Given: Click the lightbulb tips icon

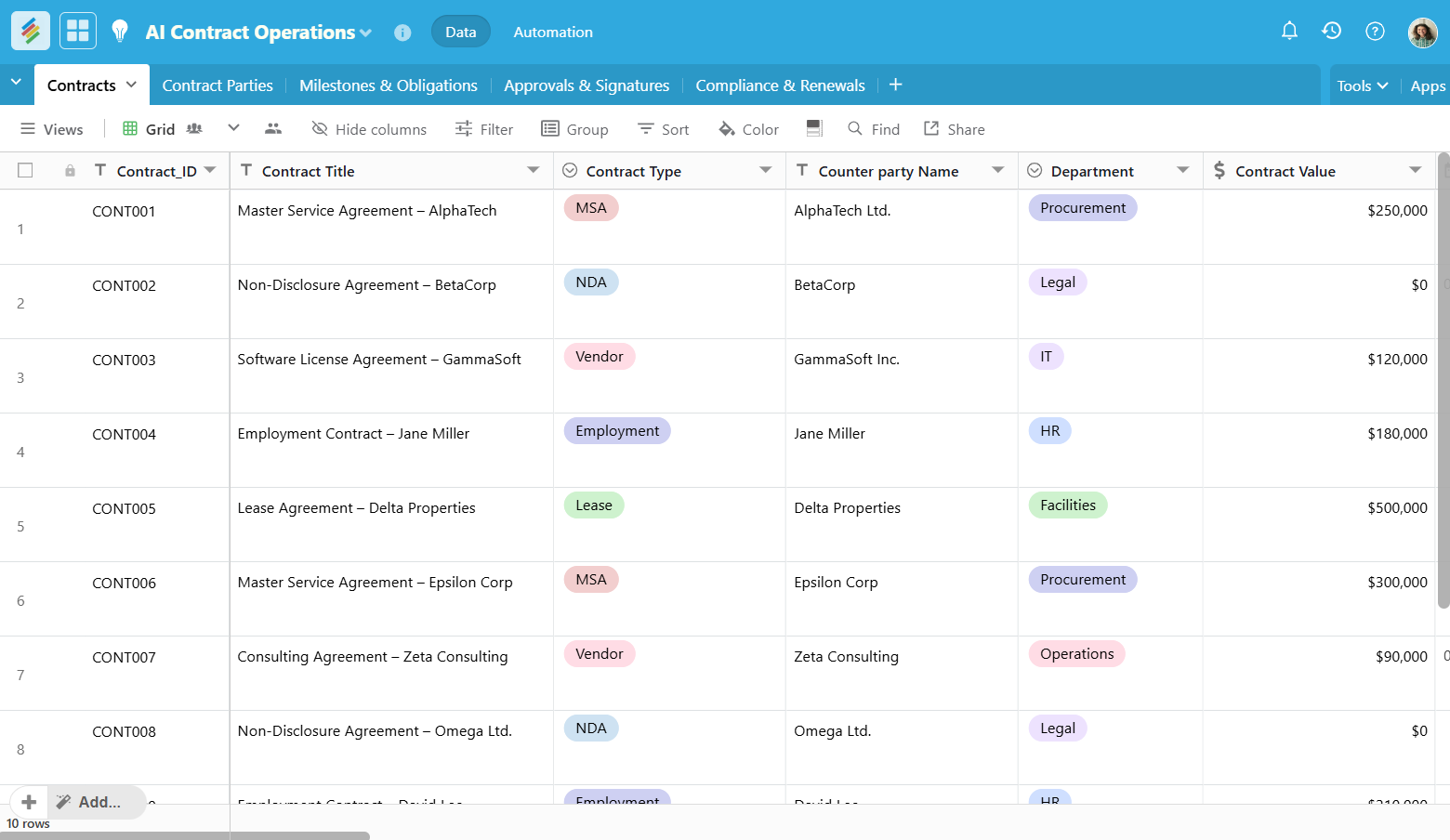Looking at the screenshot, I should (x=120, y=31).
